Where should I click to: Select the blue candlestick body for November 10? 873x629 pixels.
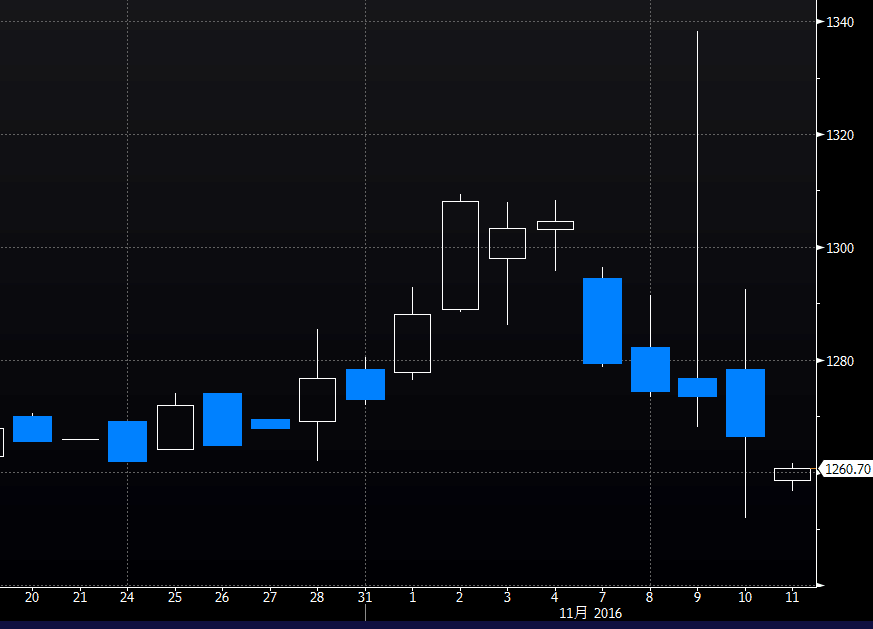click(745, 403)
